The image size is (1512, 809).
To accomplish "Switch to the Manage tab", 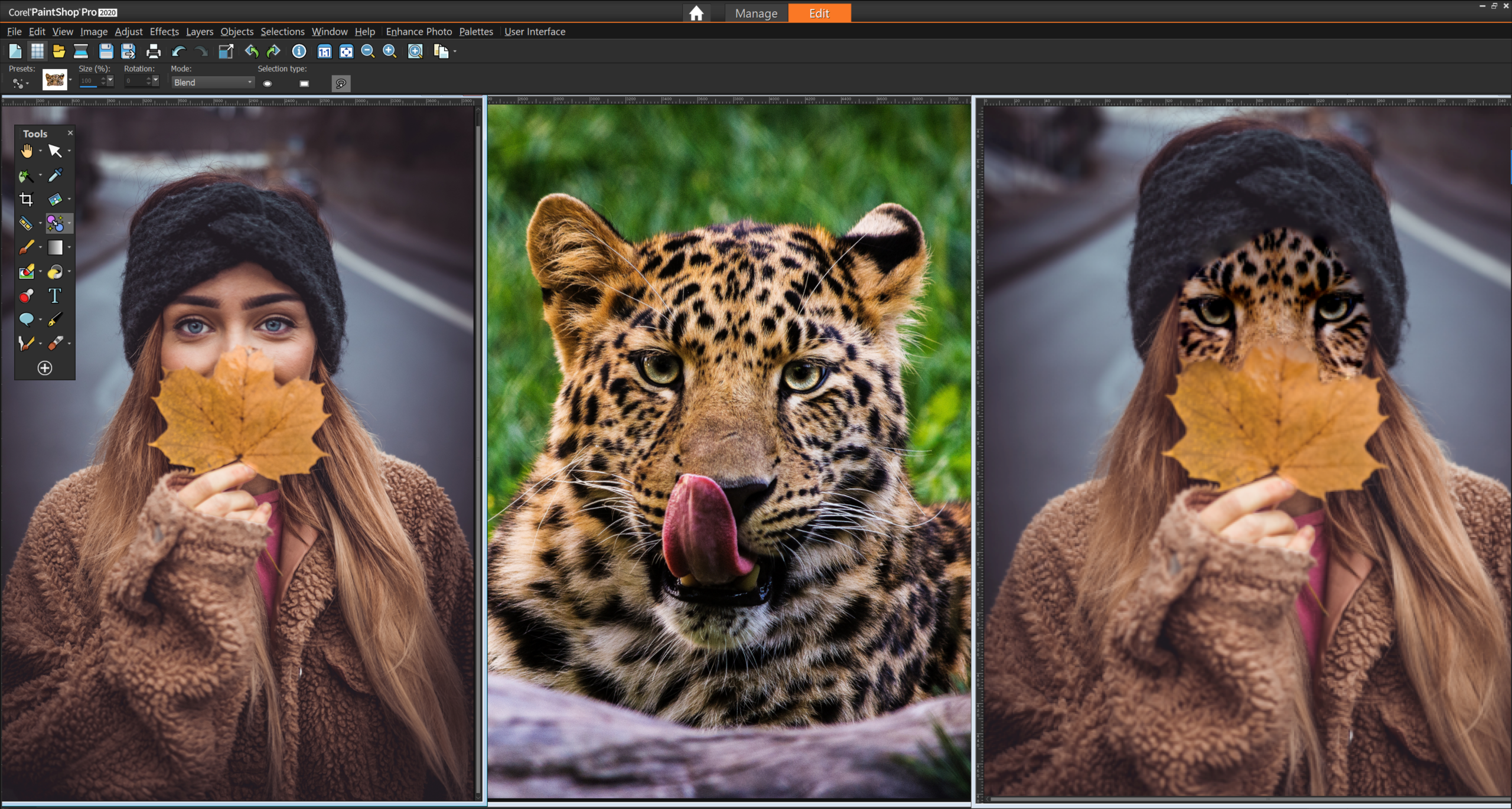I will (756, 12).
